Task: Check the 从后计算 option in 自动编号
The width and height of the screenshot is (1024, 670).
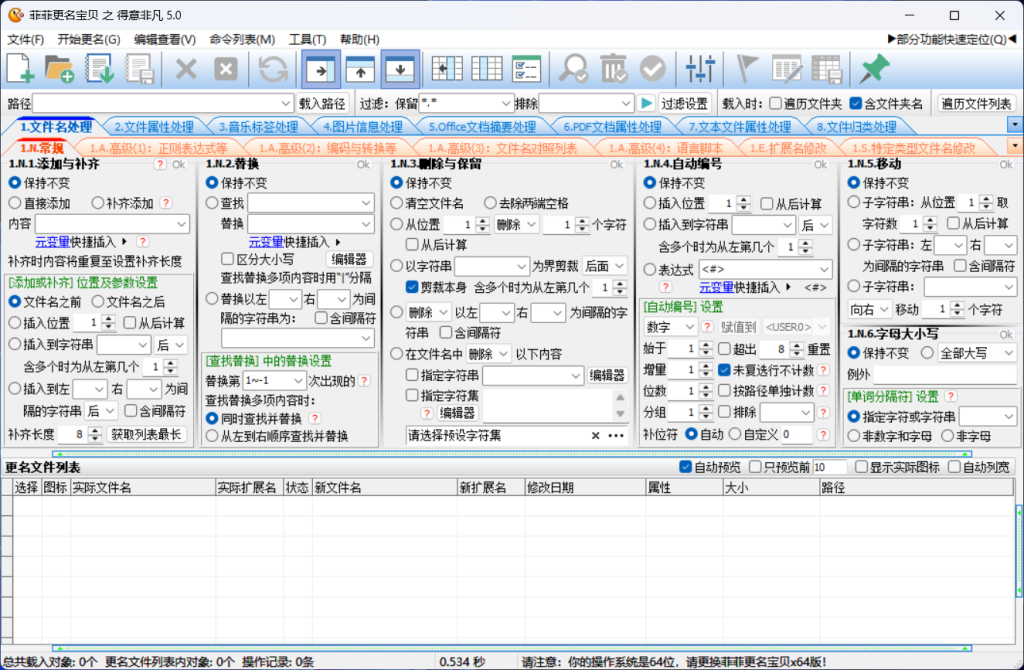Action: point(767,204)
